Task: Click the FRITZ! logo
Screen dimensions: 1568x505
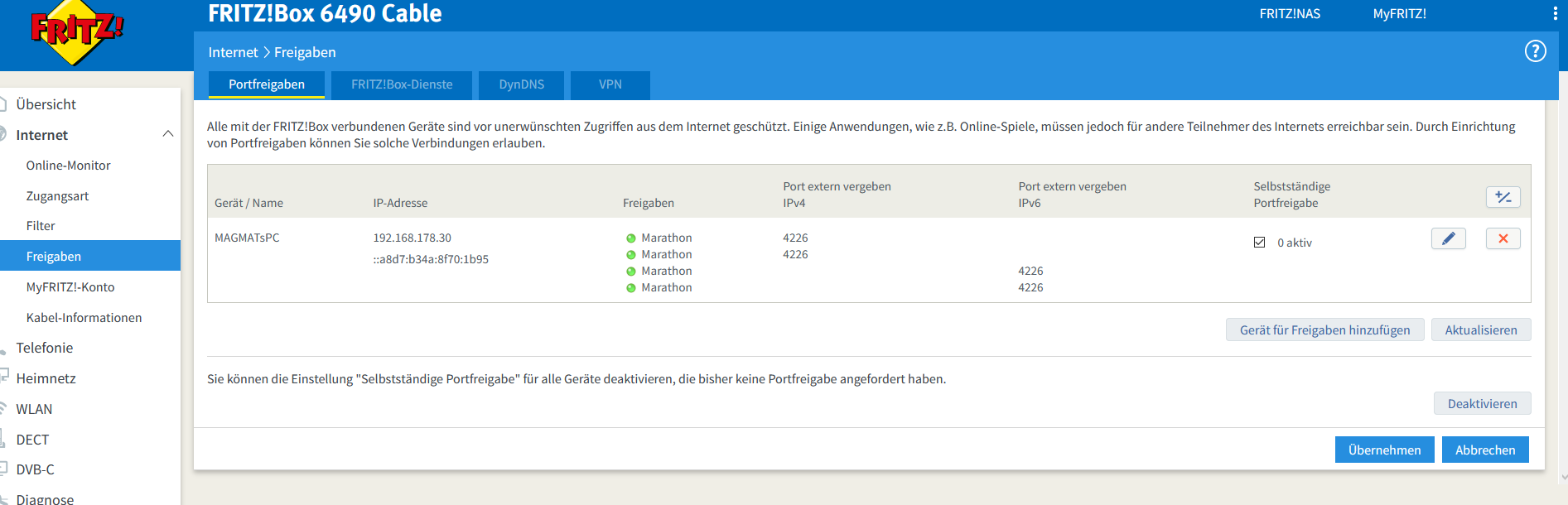Action: coord(76,31)
